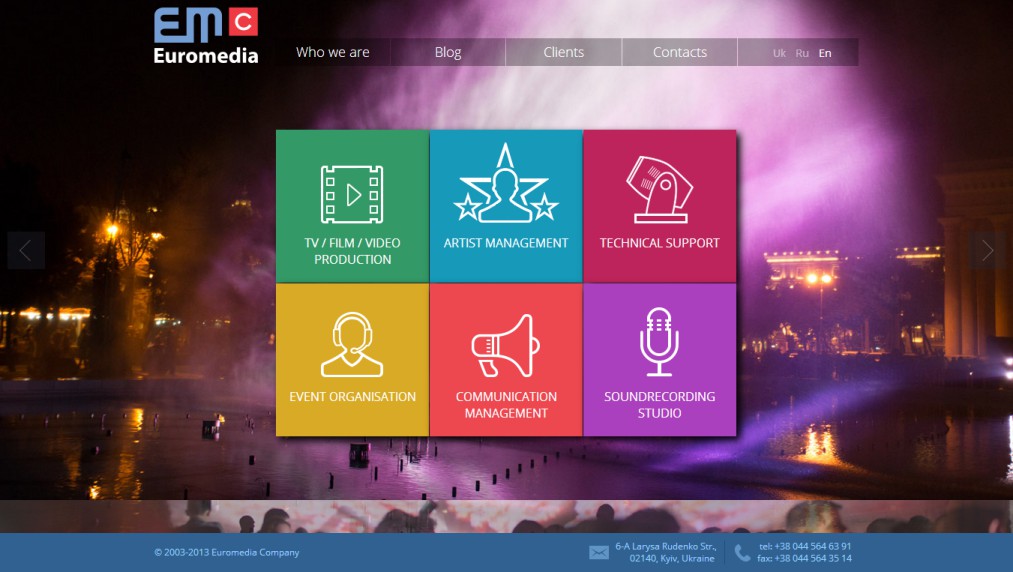The image size is (1013, 572).
Task: Open the Communication Management label
Action: (x=506, y=405)
